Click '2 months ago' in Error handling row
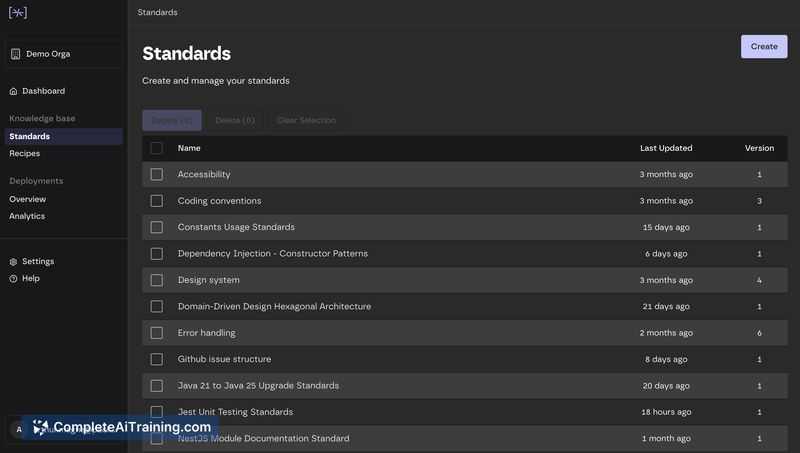Screen dimensions: 800x453 point(666,333)
